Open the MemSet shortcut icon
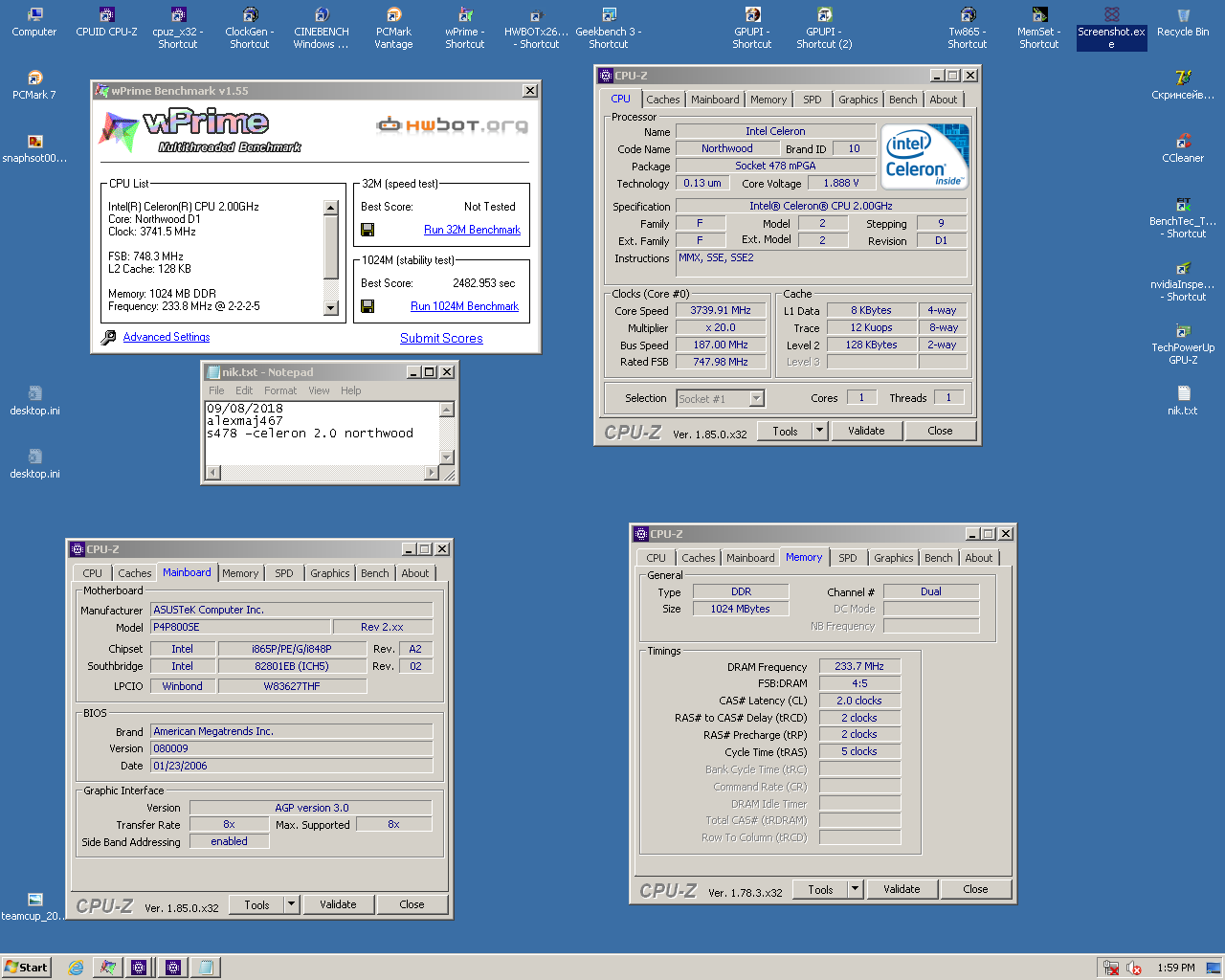This screenshot has height=980, width=1225. tap(1039, 27)
